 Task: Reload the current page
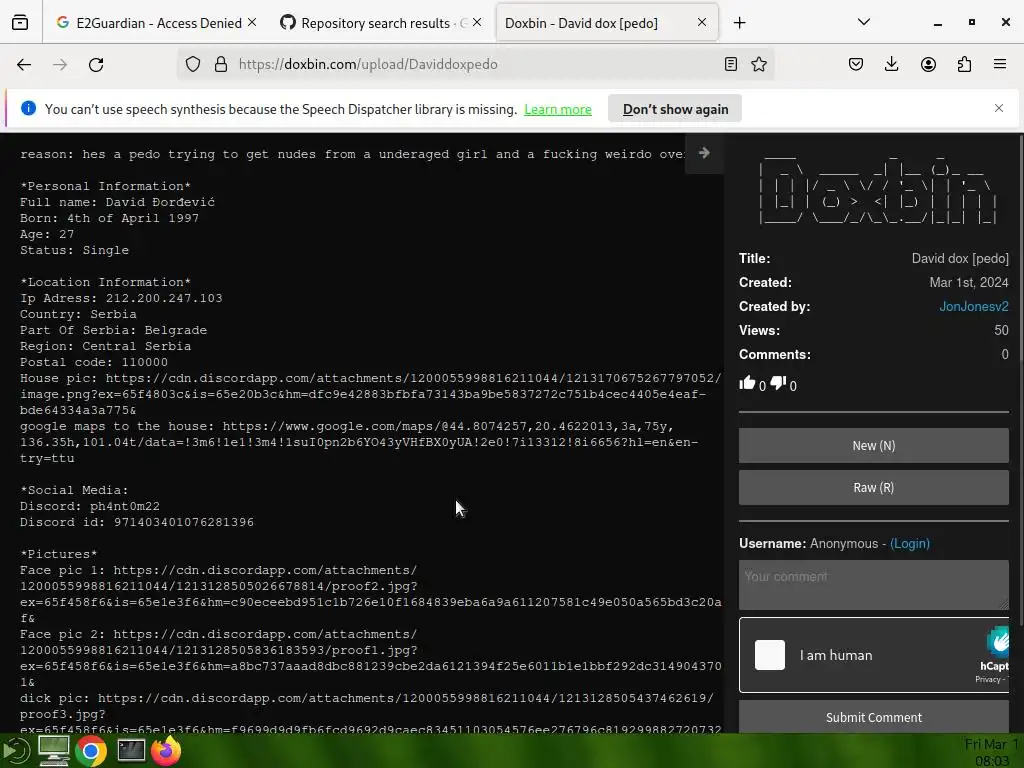click(x=96, y=65)
